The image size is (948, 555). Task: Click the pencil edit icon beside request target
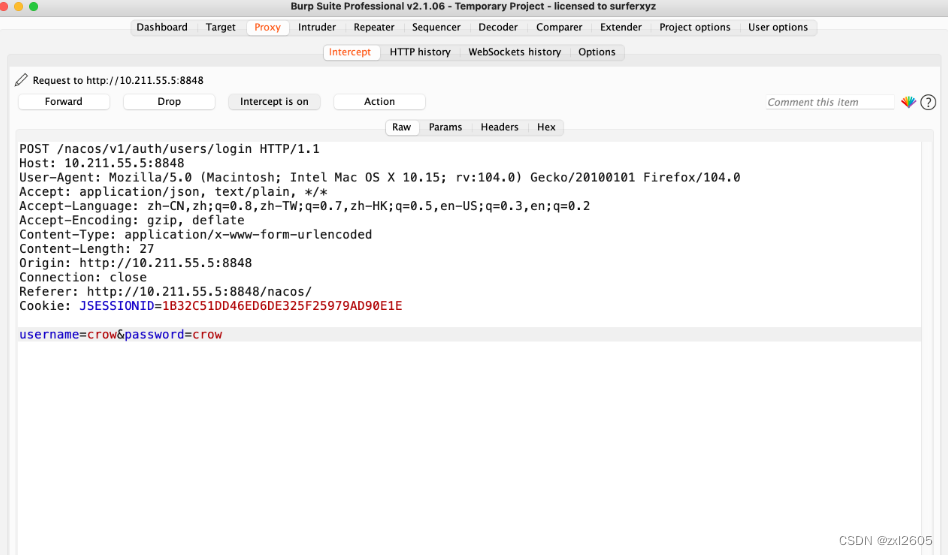21,80
